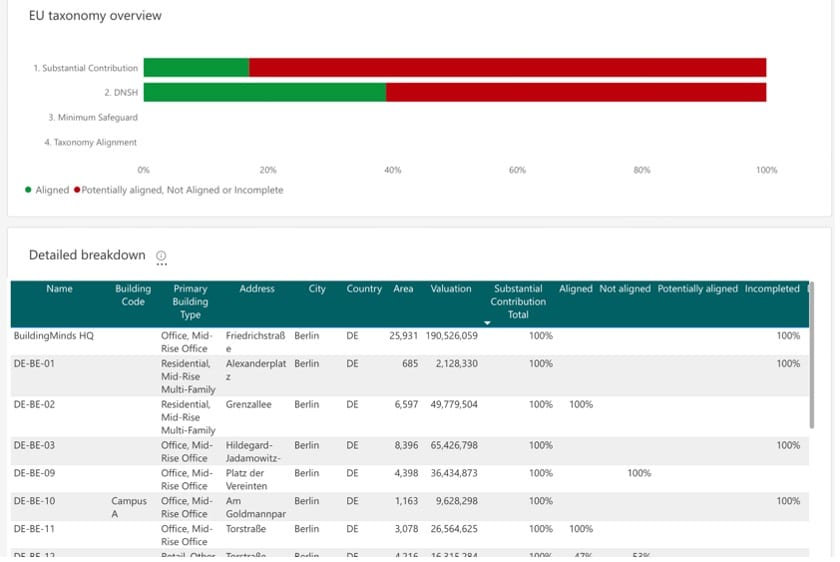
Task: Click area value 25,931
Action: [x=403, y=336]
